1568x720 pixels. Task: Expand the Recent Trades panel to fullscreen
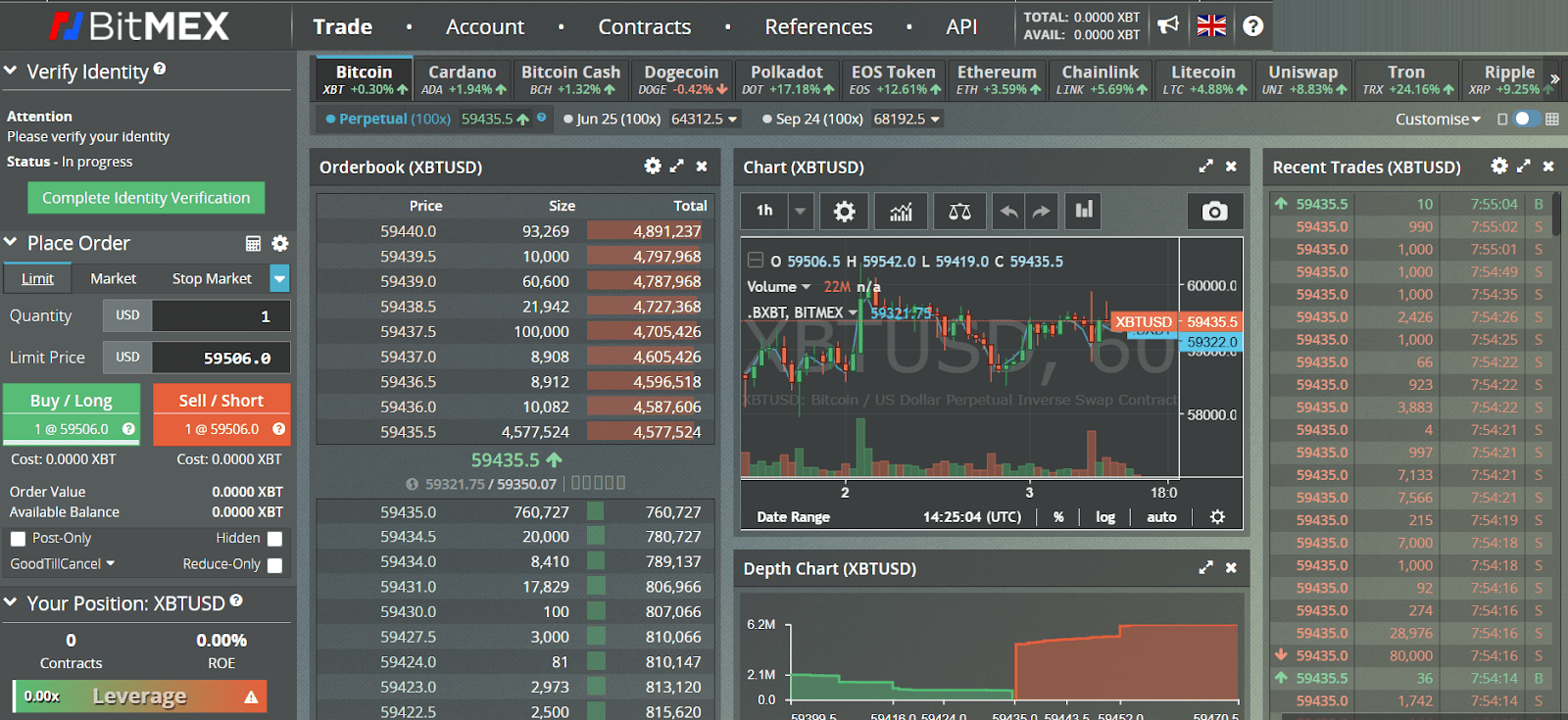click(1523, 166)
